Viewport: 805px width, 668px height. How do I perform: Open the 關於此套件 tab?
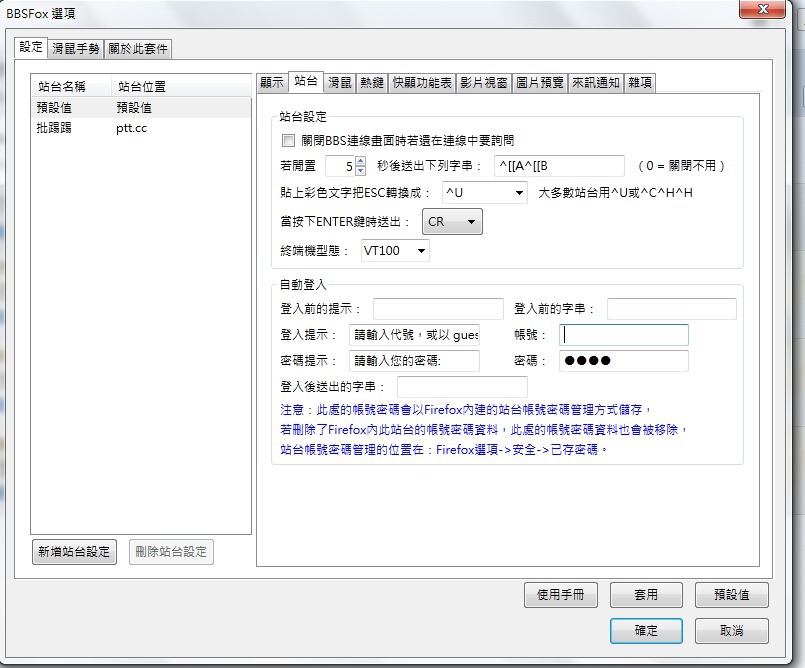pyautogui.click(x=138, y=49)
